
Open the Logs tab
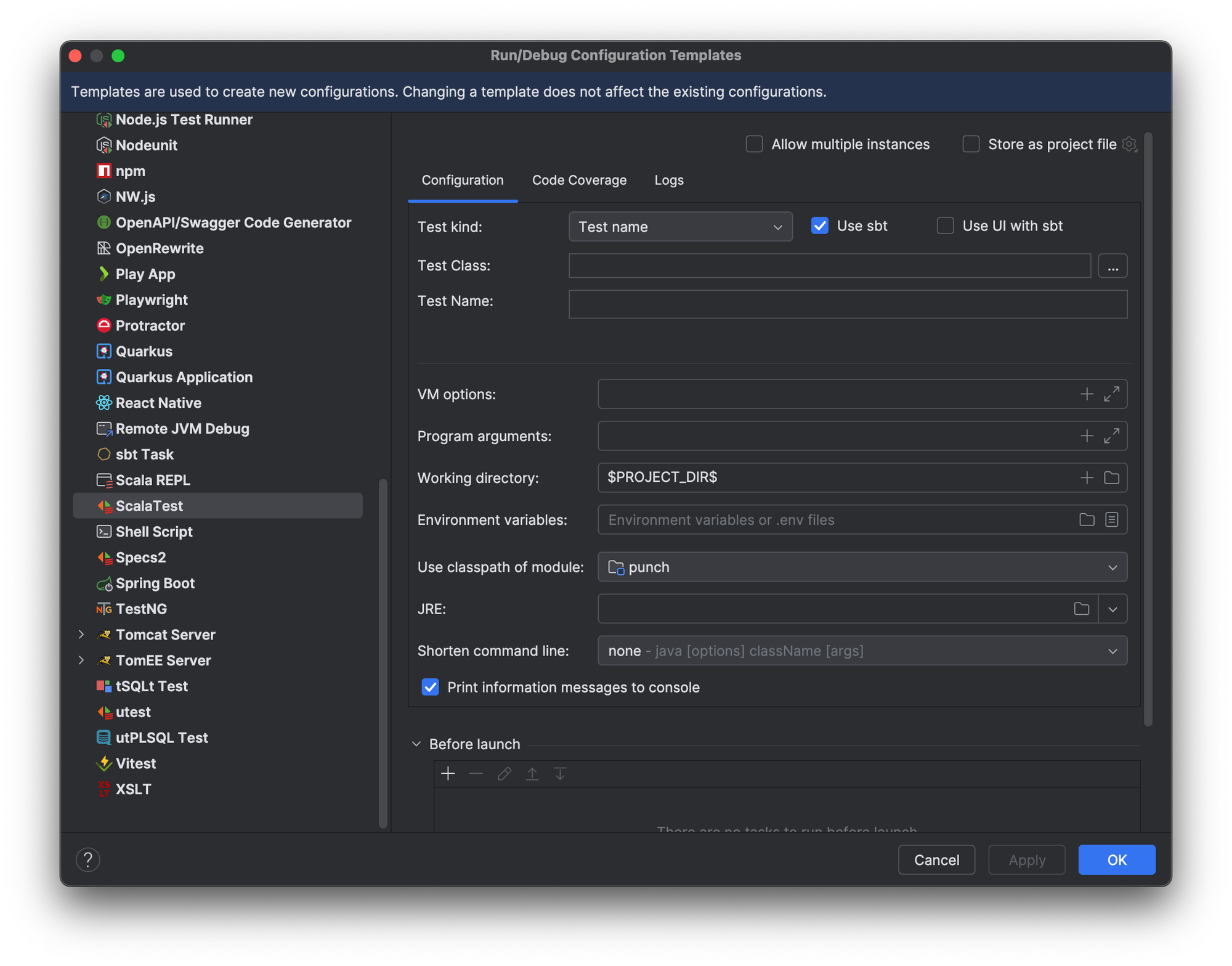(669, 181)
